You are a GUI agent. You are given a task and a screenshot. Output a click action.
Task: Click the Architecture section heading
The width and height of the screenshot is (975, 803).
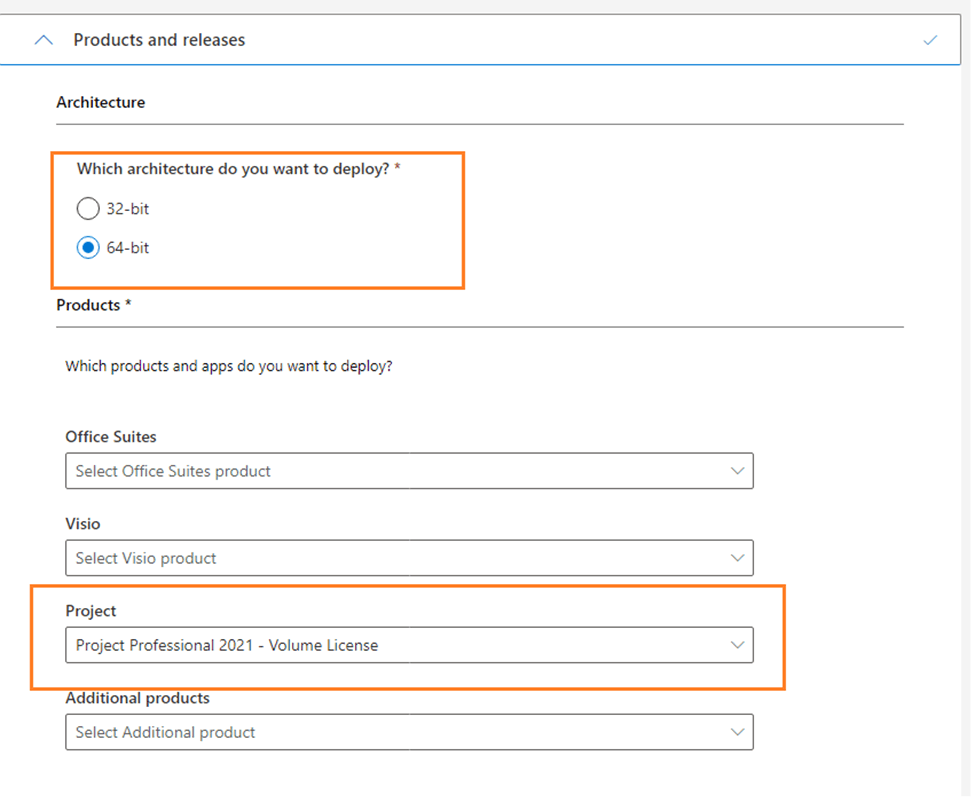click(x=100, y=101)
